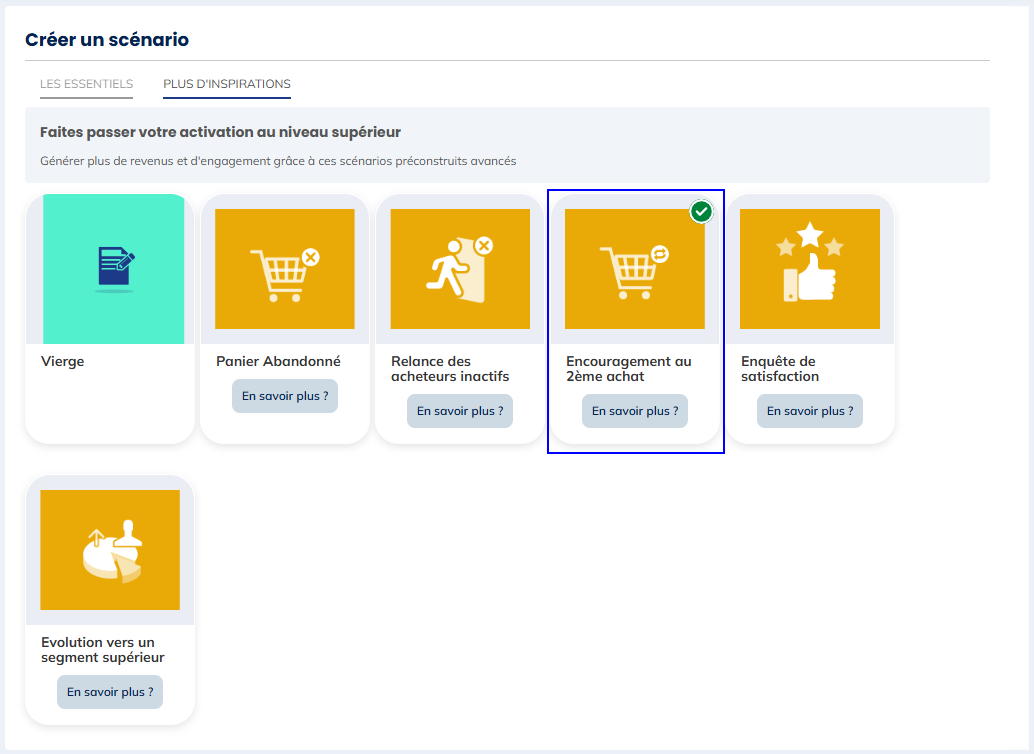Click the second-purchase cart refresh icon

pos(635,269)
